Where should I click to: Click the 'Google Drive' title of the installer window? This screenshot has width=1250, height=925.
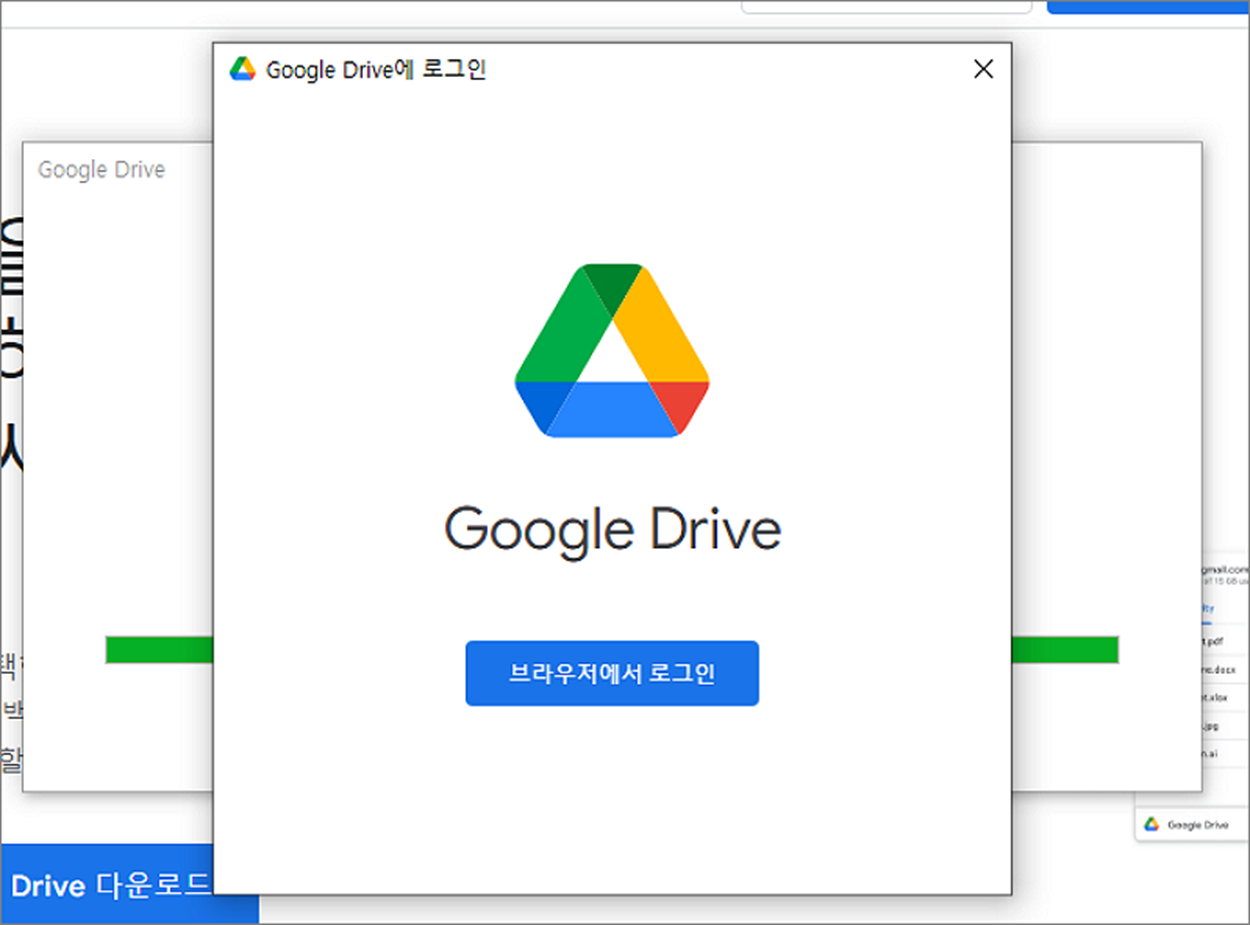[101, 170]
